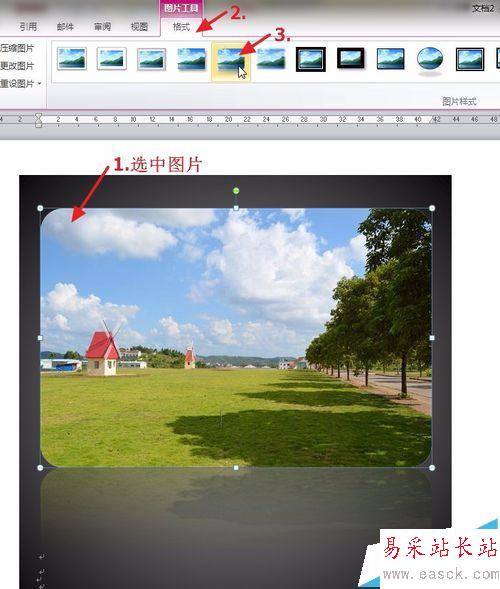
Task: Click the bottom-right corner sizing handle
Action: tap(432, 468)
